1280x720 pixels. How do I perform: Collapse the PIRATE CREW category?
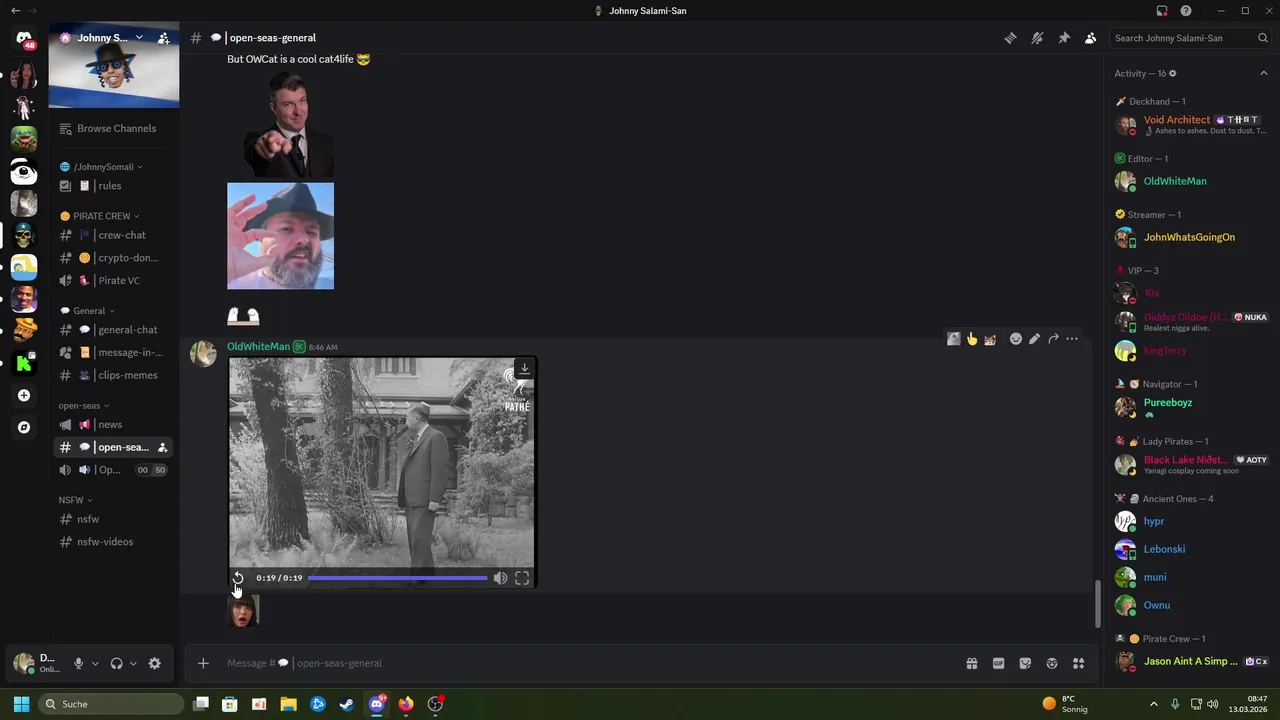point(99,216)
